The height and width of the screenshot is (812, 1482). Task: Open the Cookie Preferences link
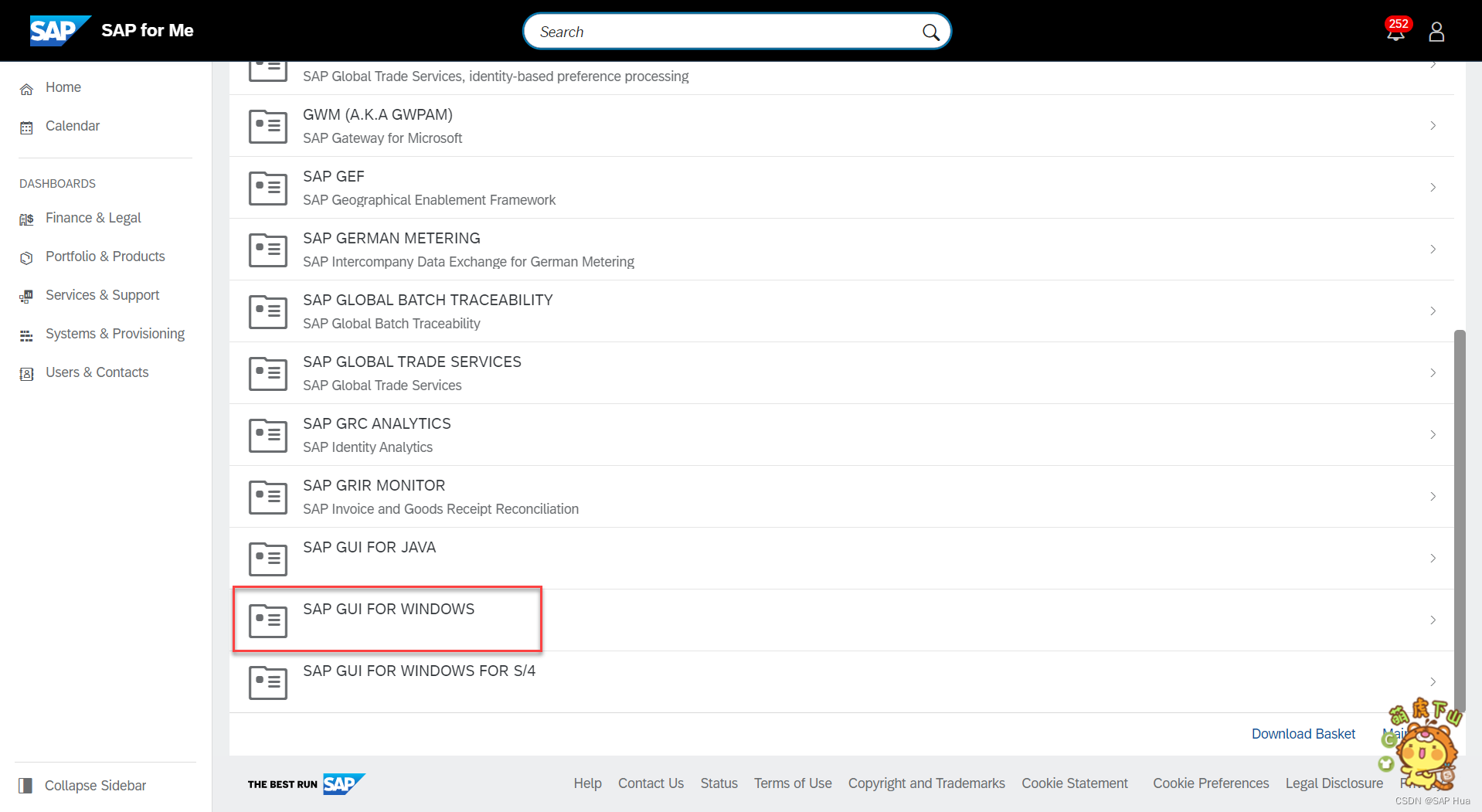[x=1211, y=783]
